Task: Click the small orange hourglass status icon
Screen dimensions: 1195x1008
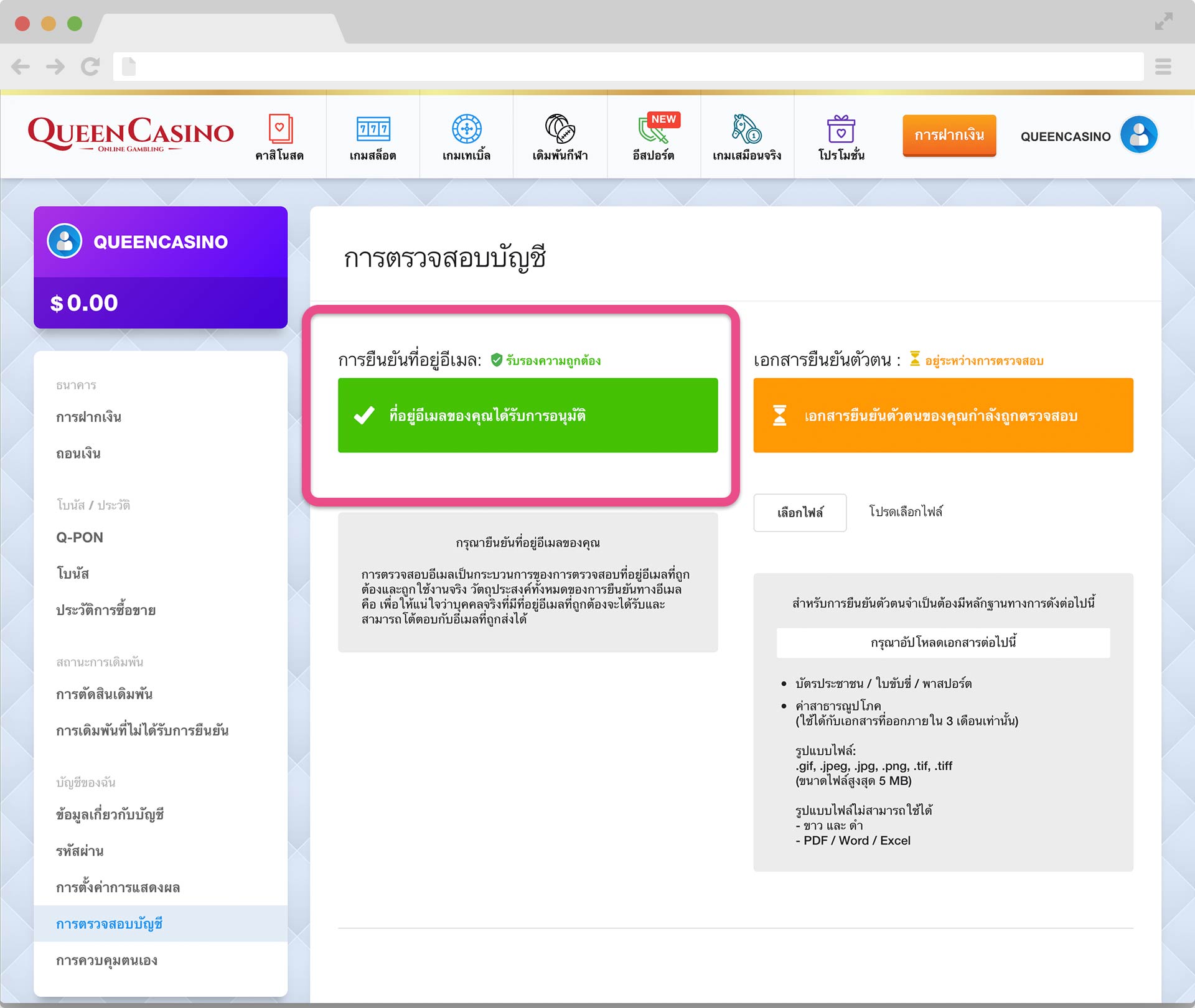Action: (914, 358)
